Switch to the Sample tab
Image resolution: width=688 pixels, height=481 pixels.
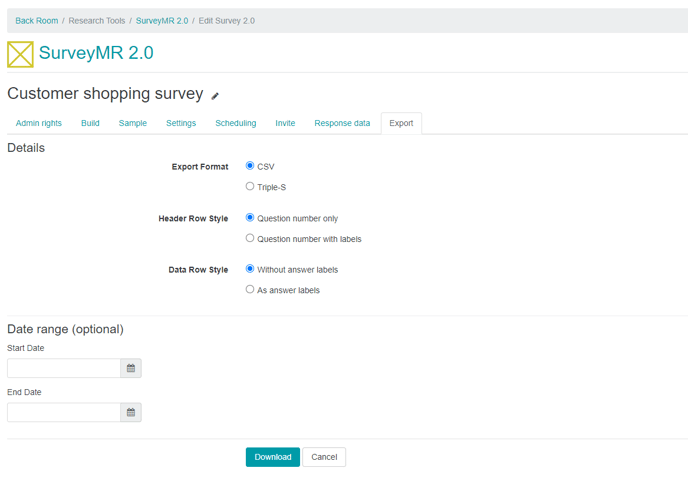pyautogui.click(x=133, y=123)
